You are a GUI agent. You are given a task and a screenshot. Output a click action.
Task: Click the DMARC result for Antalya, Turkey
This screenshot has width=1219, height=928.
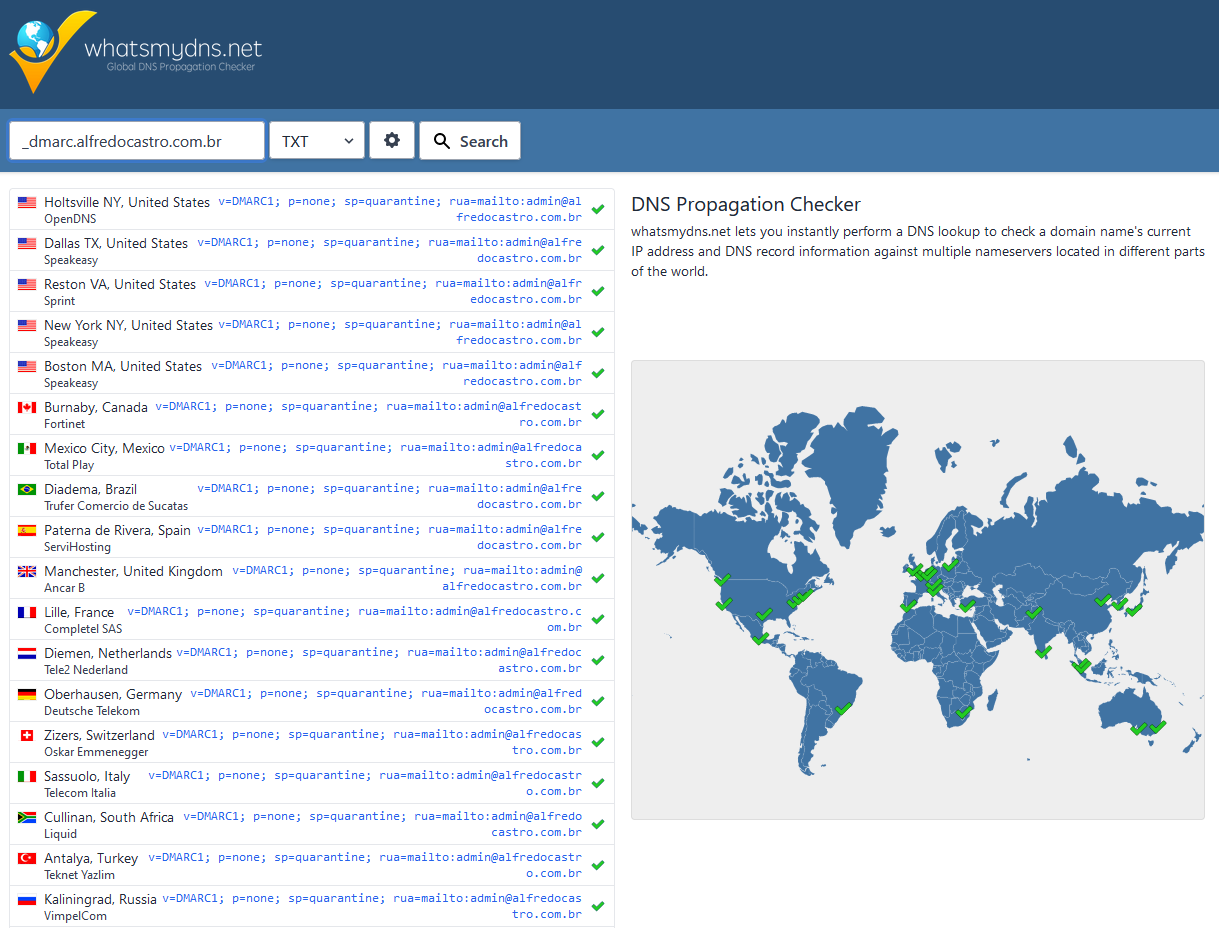pyautogui.click(x=365, y=865)
